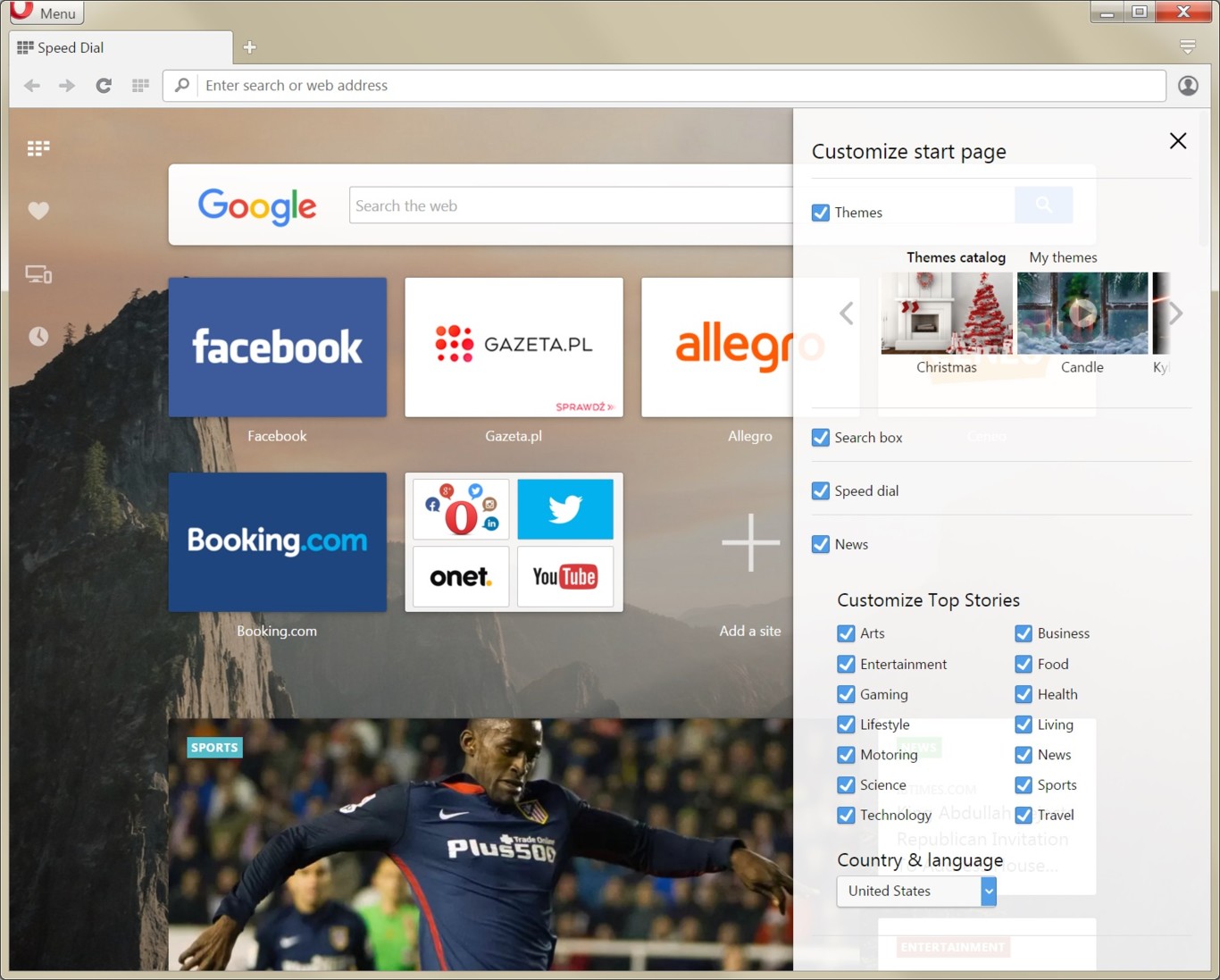Open the Booking.com speed dial tile
Screen dimensions: 1220x980
(277, 541)
